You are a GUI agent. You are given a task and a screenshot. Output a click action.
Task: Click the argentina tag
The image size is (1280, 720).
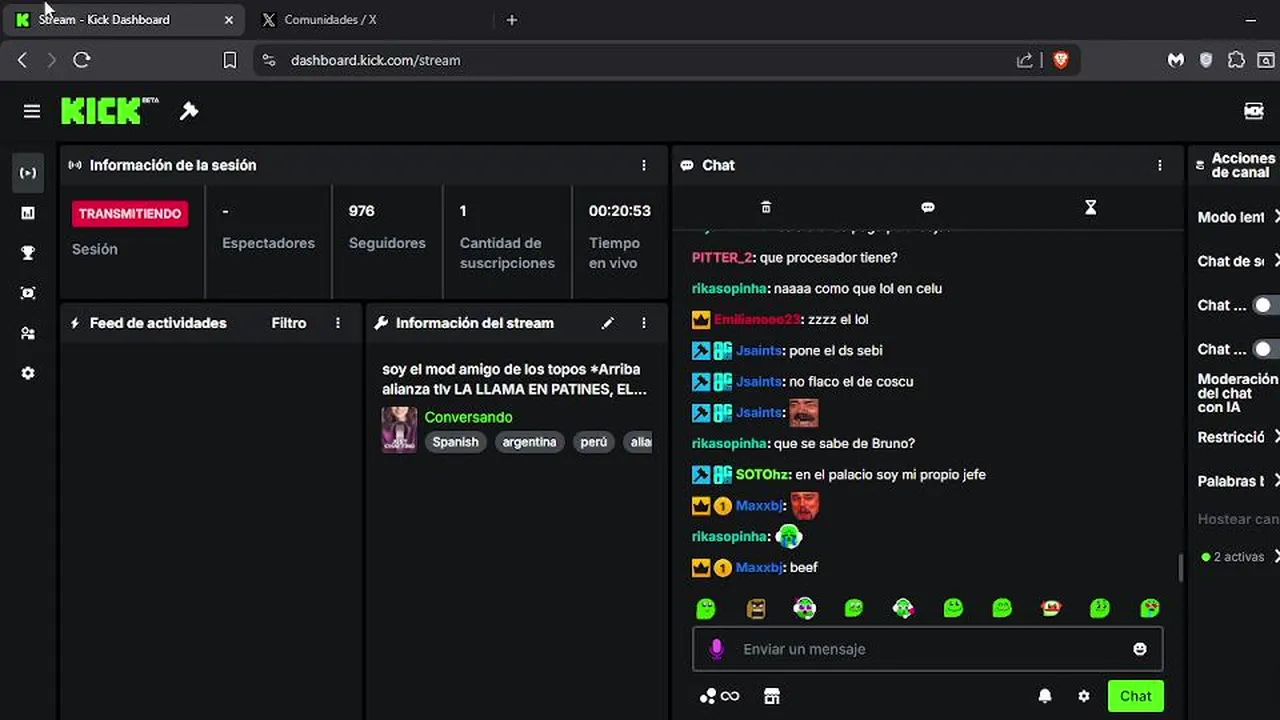click(529, 442)
